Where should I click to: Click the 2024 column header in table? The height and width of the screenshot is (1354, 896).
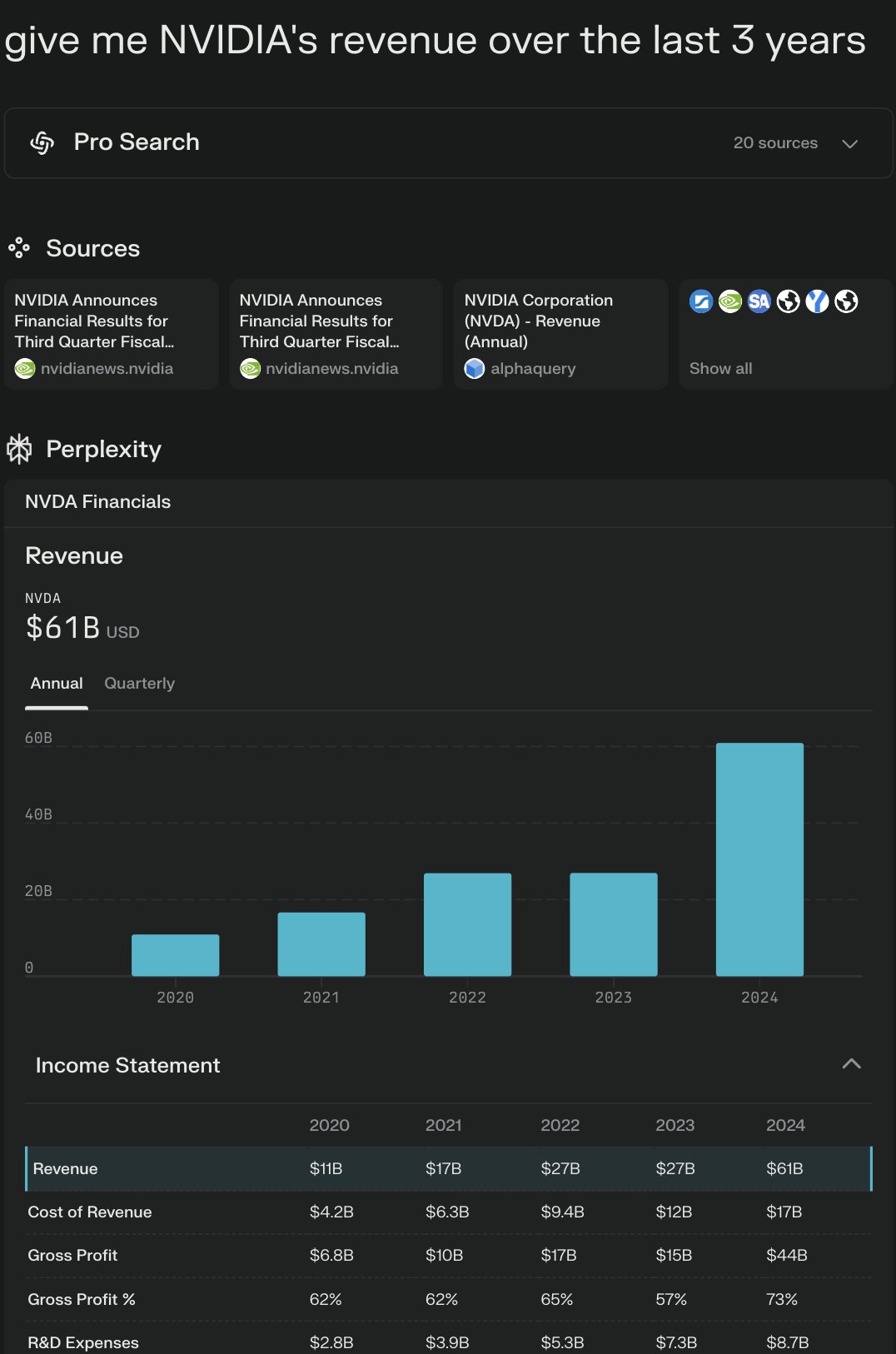coord(785,1125)
